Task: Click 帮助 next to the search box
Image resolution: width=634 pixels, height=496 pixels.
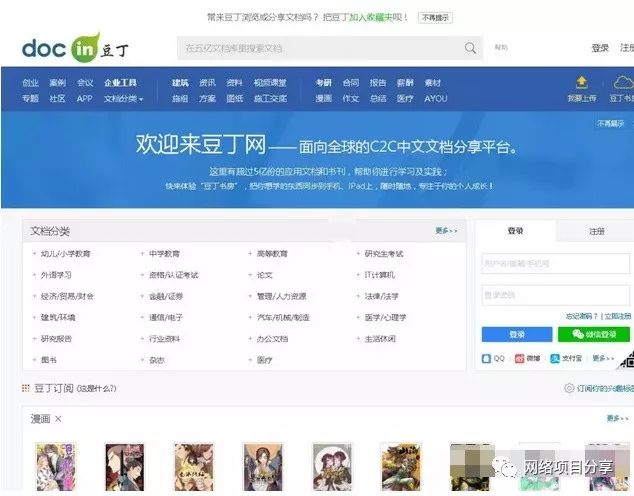Action: tap(501, 47)
